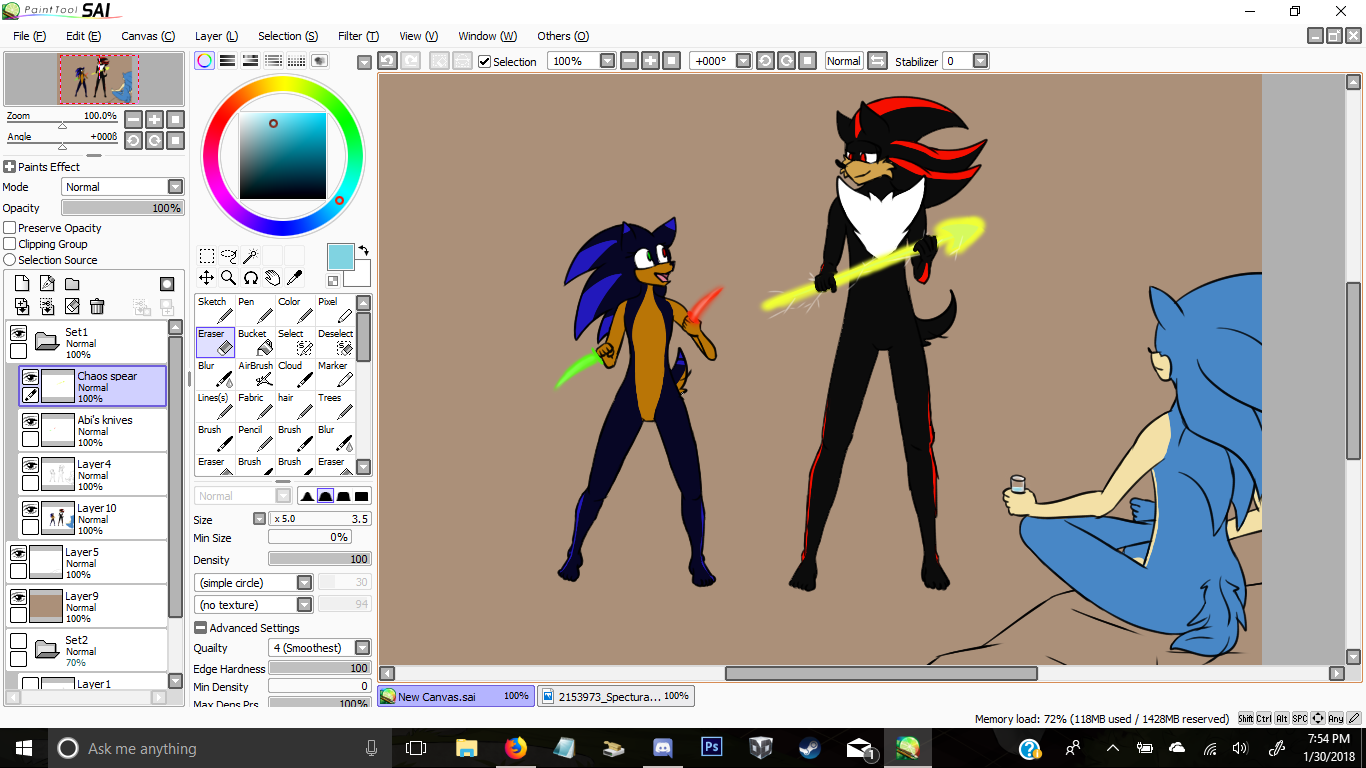Click the Cortana Ask me anything box
Viewport: 1366px width, 768px height.
(221, 748)
